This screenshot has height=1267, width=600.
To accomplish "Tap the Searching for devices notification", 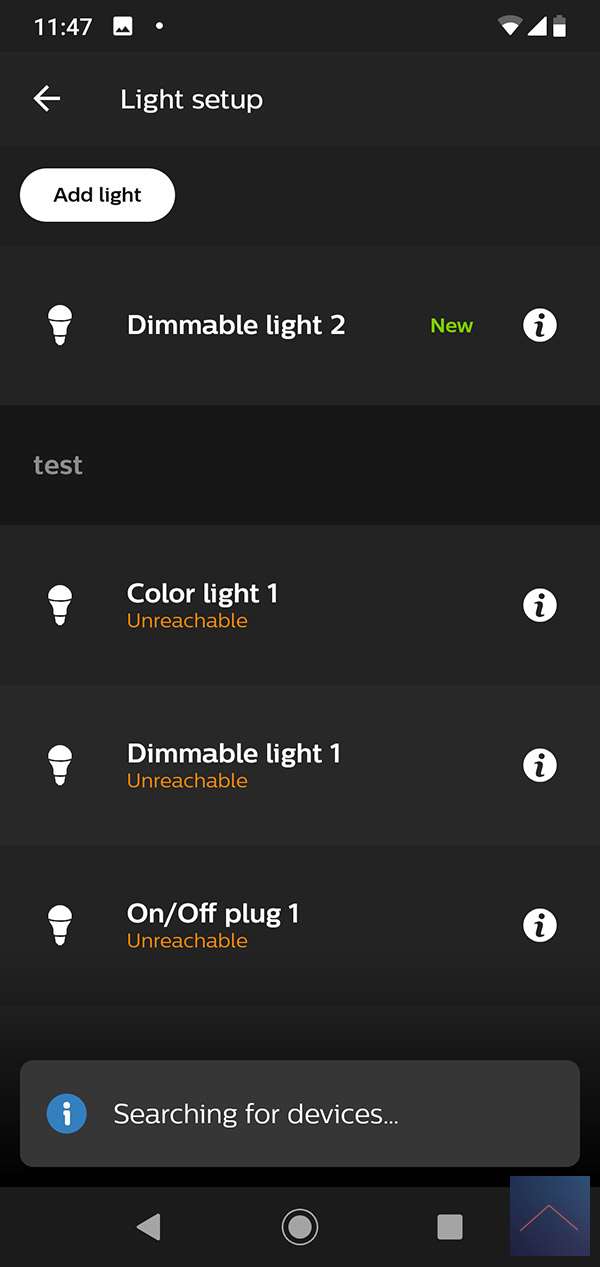I will tap(300, 1113).
